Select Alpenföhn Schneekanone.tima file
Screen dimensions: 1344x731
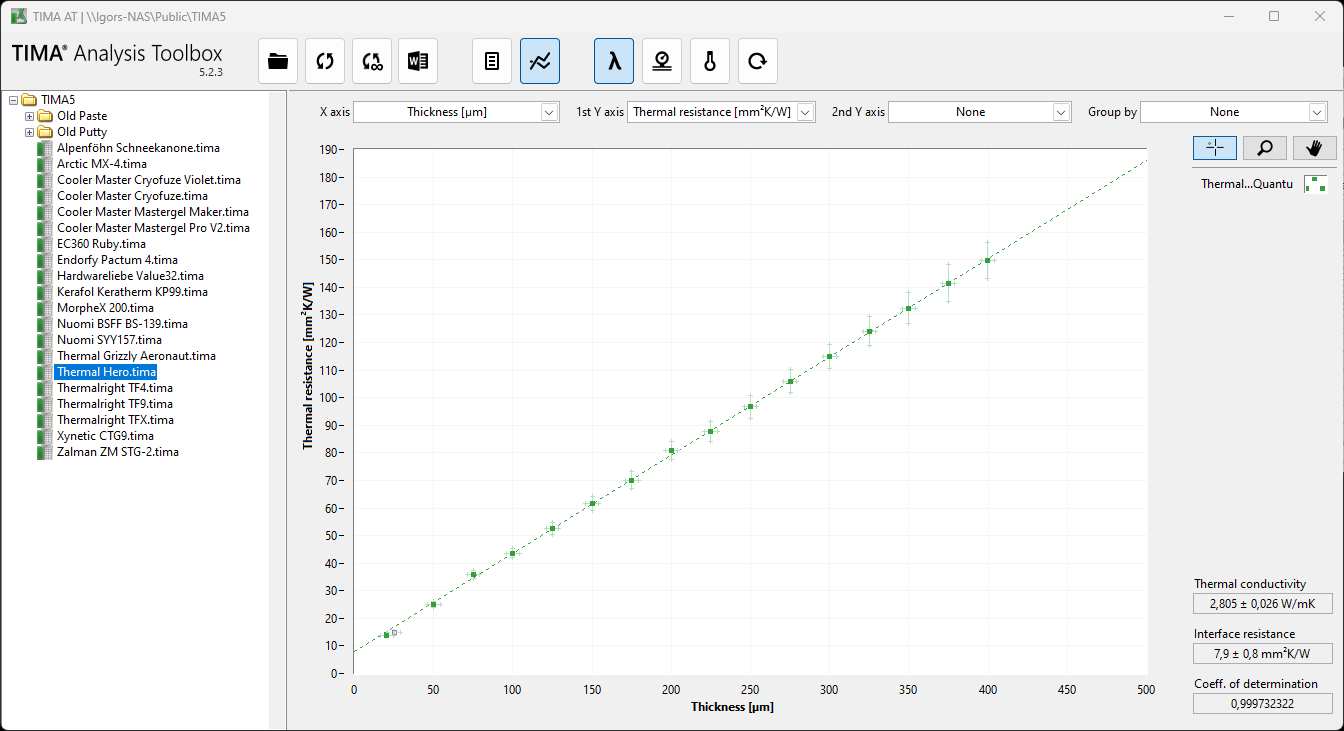pos(138,148)
